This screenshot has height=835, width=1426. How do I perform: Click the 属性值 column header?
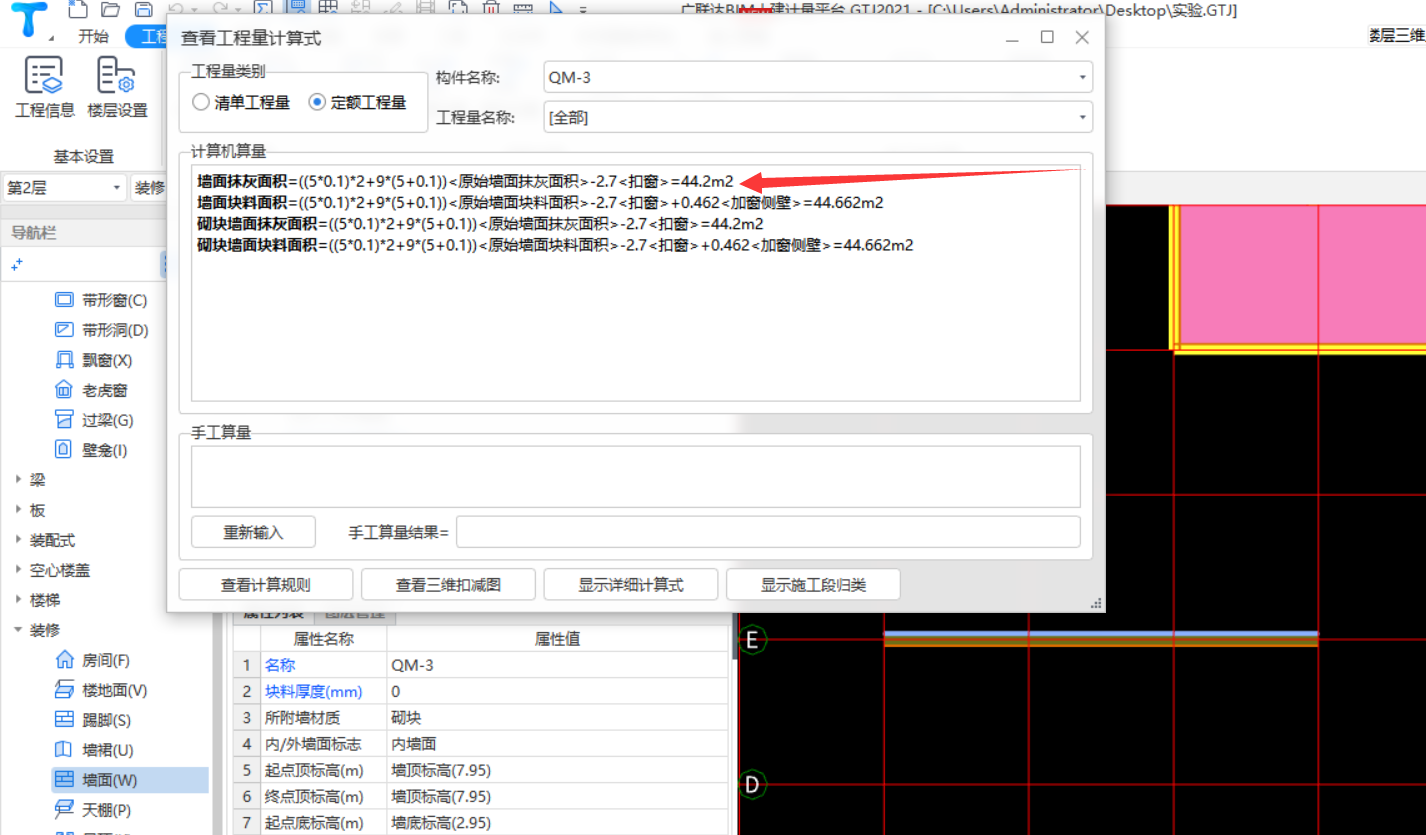point(557,639)
